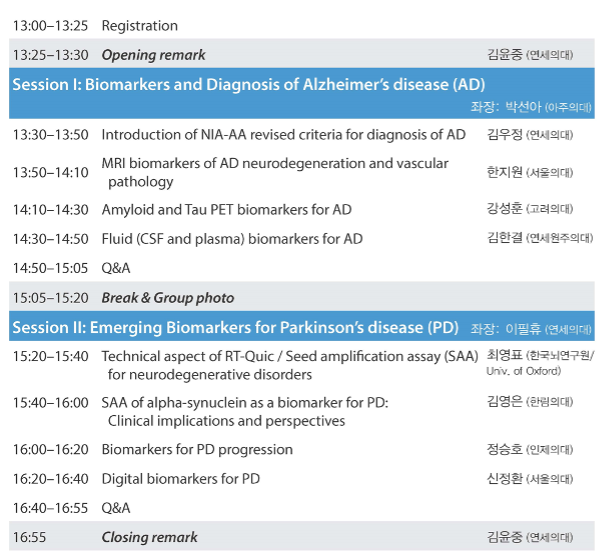
Task: Click the 13:30–13:50 time slot
Action: (x=50, y=135)
